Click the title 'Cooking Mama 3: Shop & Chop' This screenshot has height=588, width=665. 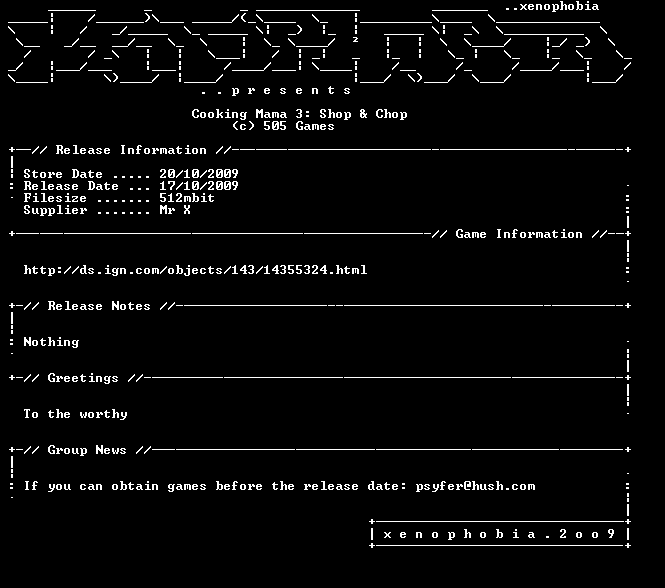pyautogui.click(x=299, y=114)
